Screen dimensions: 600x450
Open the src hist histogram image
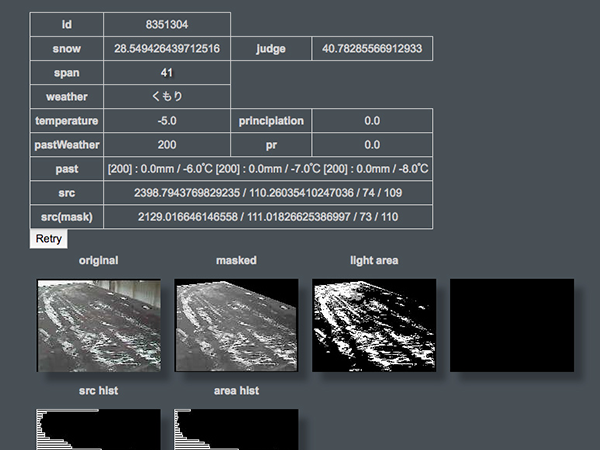tap(98, 429)
